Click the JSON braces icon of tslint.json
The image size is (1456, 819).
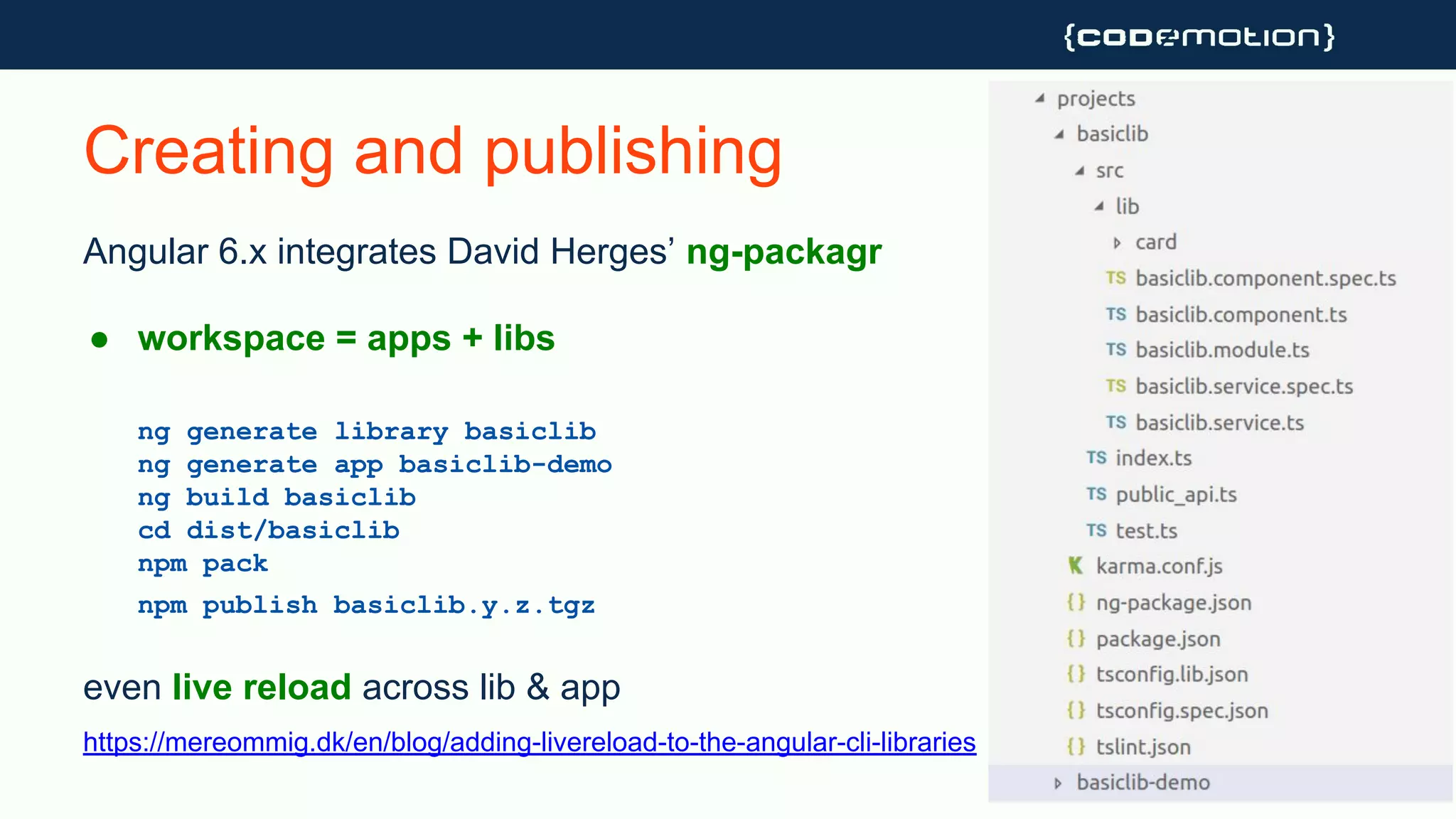1076,746
